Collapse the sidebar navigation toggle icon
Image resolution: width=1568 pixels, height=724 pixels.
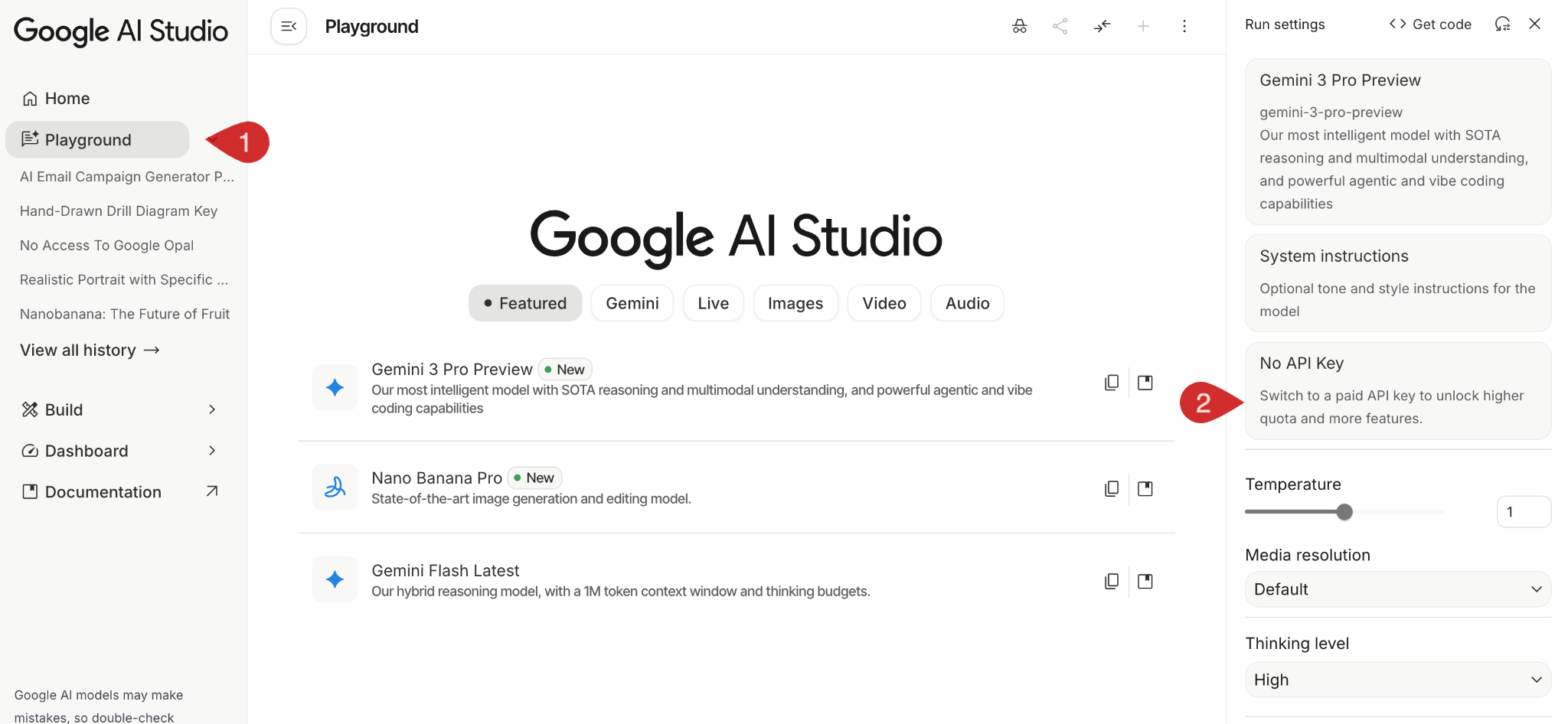pos(289,26)
